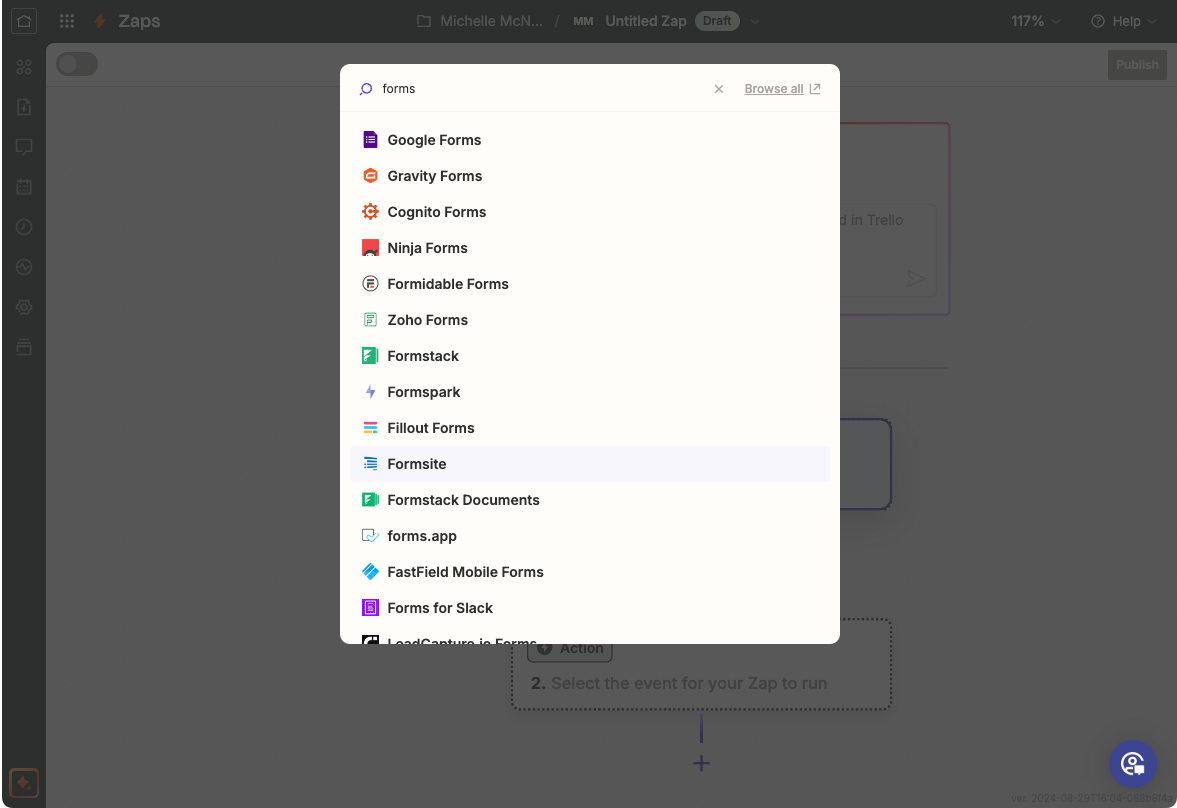The width and height of the screenshot is (1177, 808).
Task: Open the activity status icon in the sidebar
Action: click(24, 267)
